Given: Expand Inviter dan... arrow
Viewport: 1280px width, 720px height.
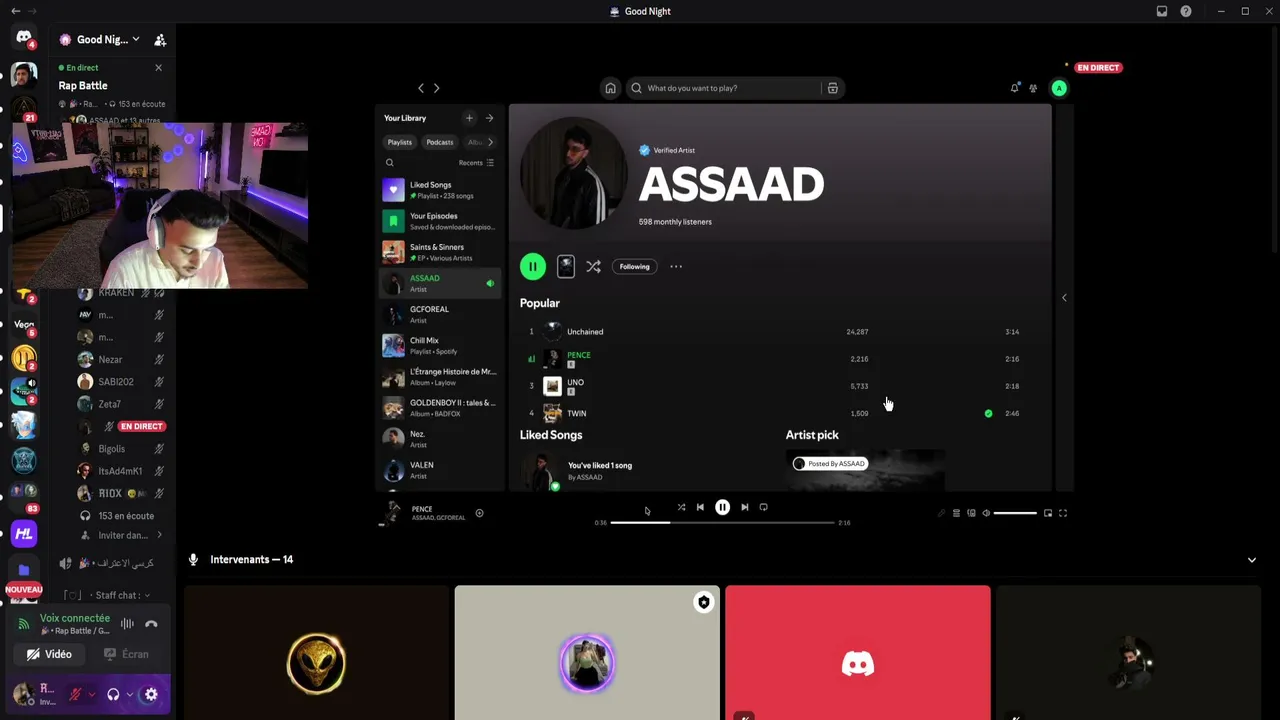Looking at the screenshot, I should click(x=158, y=535).
